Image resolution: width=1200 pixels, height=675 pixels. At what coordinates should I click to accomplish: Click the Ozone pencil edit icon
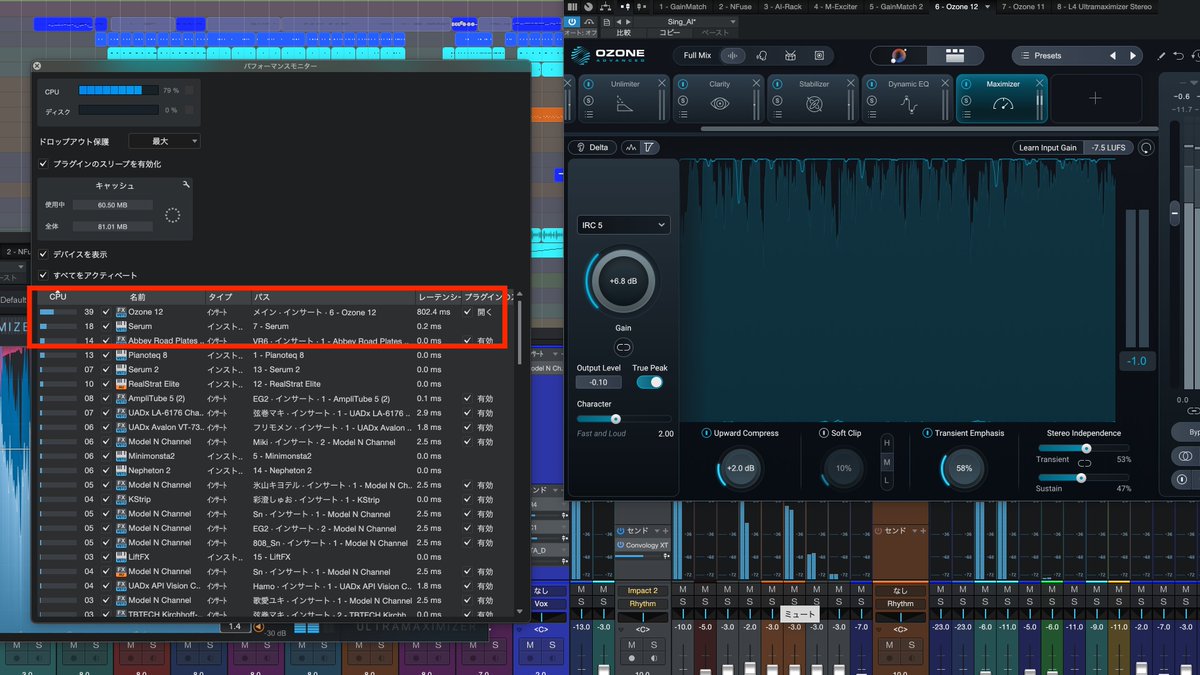pyautogui.click(x=1161, y=56)
